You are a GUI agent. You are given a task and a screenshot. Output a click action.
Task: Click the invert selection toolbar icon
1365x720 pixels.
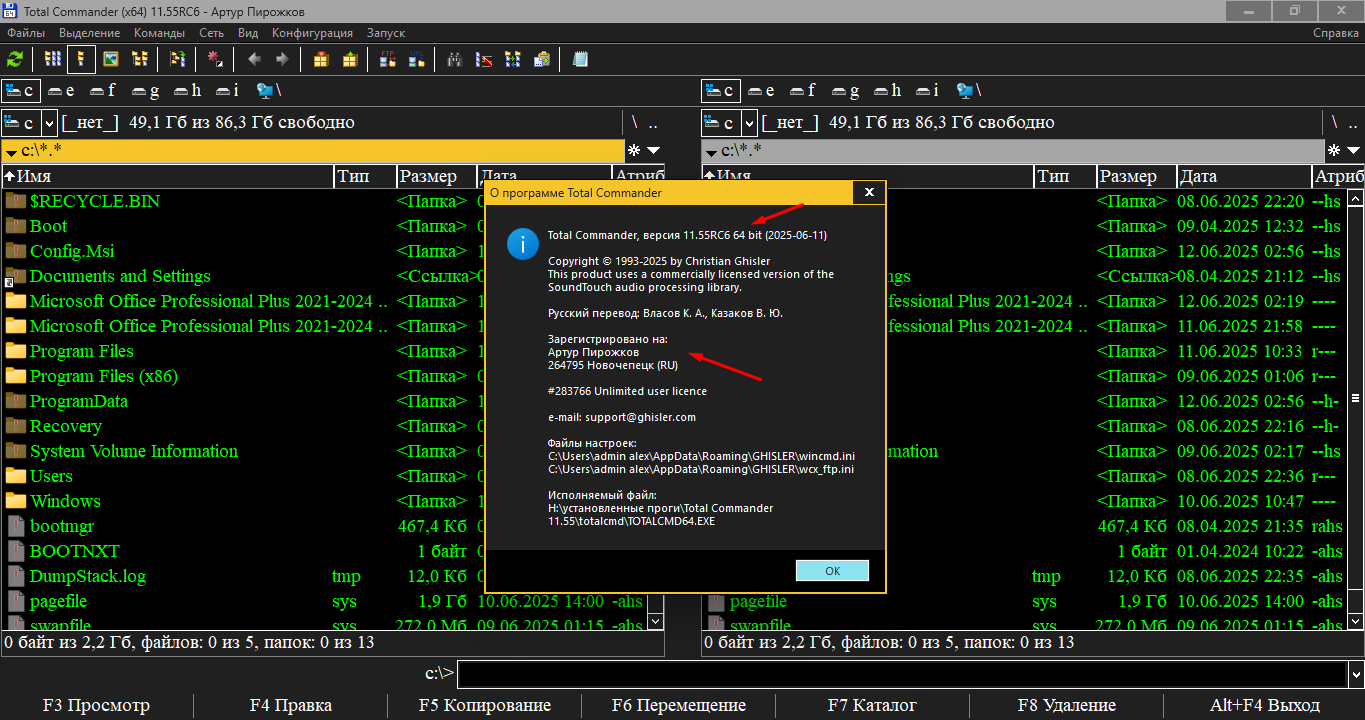coord(214,60)
